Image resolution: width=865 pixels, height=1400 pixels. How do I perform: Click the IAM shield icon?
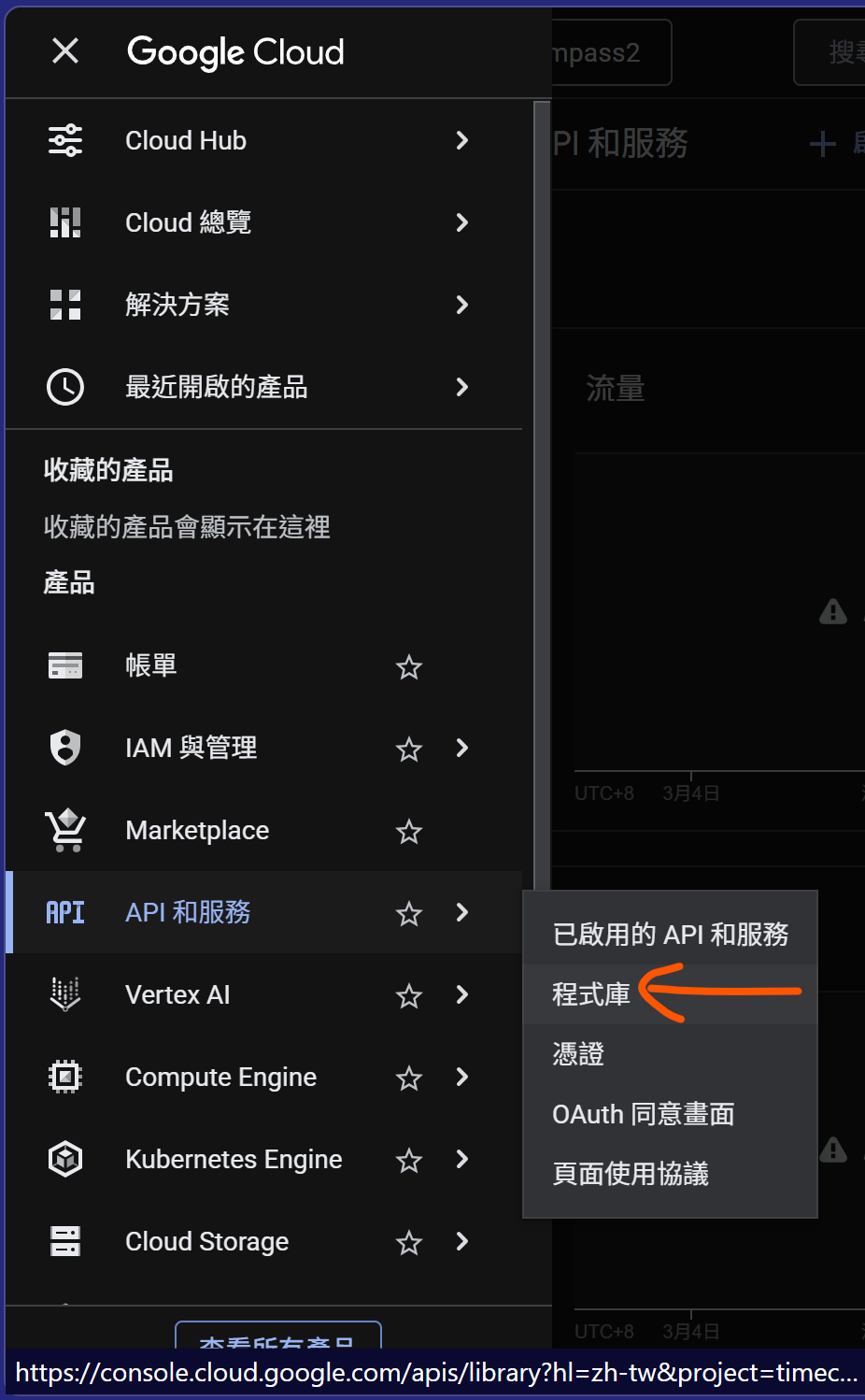pos(65,748)
